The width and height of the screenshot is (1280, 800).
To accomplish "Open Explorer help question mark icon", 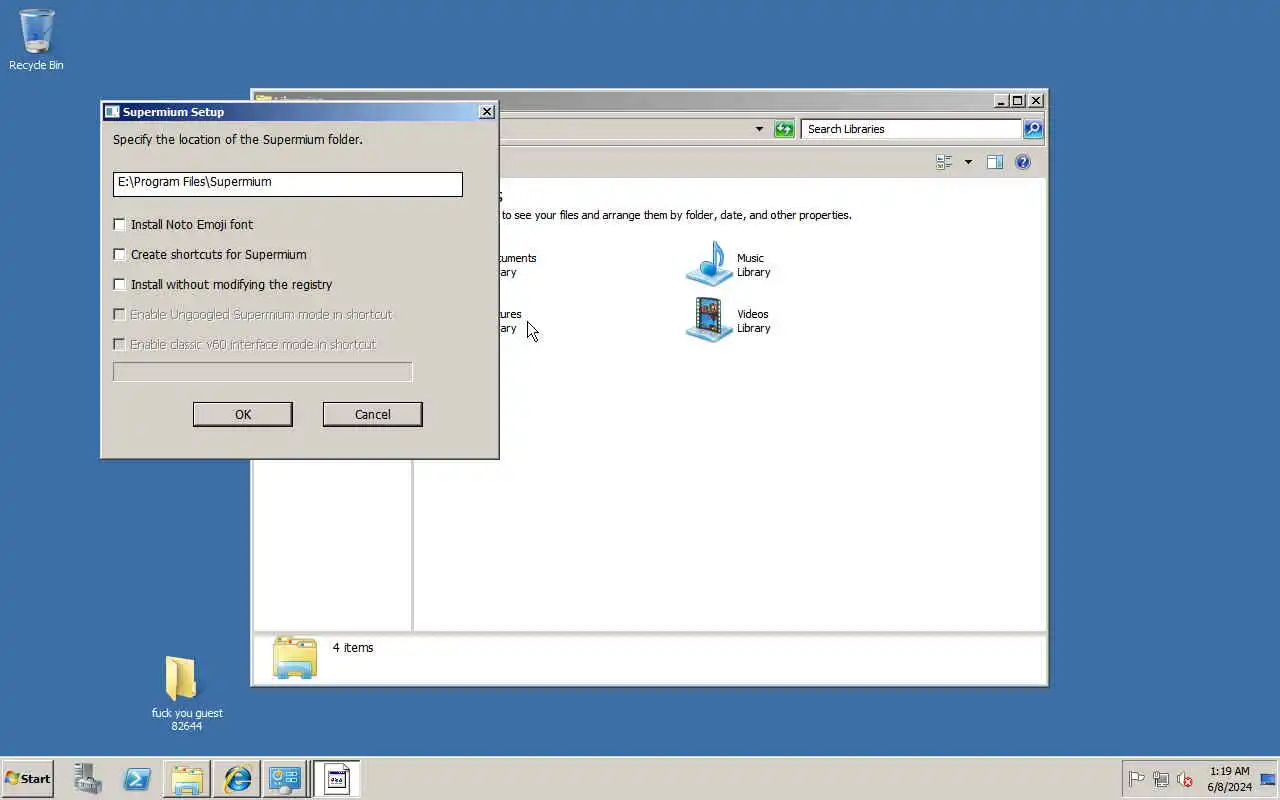I will 1023,162.
